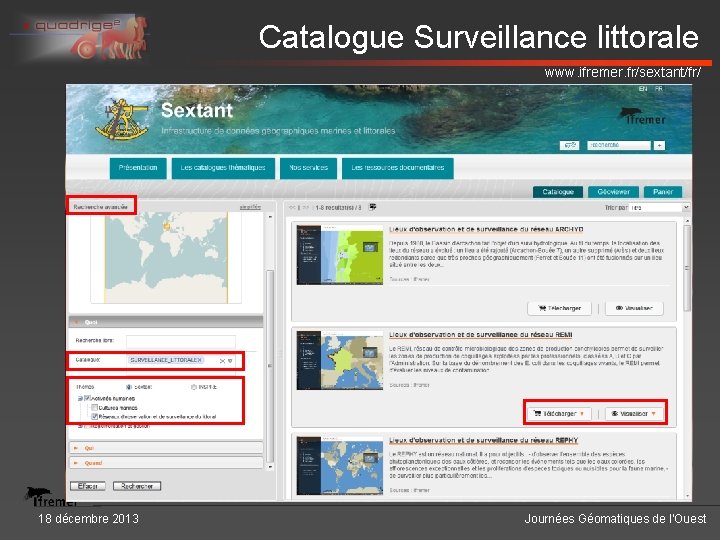
Task: Expand the Quand section
Action: pyautogui.click(x=166, y=463)
